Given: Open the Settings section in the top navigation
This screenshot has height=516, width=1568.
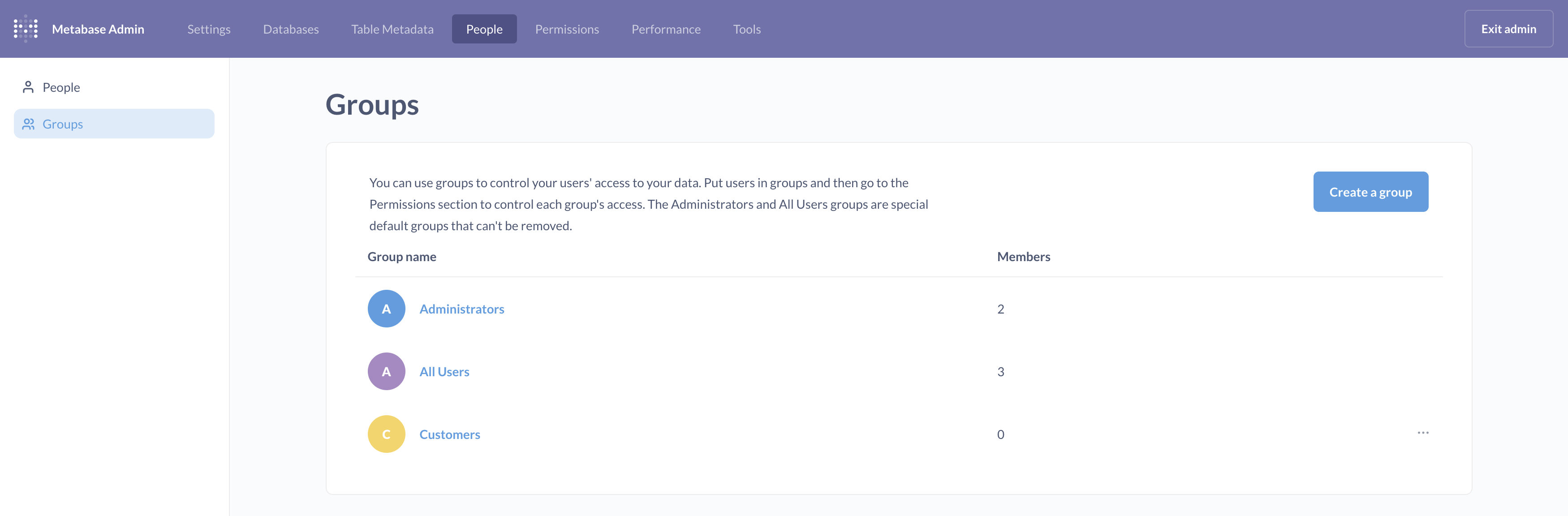Looking at the screenshot, I should pos(209,29).
